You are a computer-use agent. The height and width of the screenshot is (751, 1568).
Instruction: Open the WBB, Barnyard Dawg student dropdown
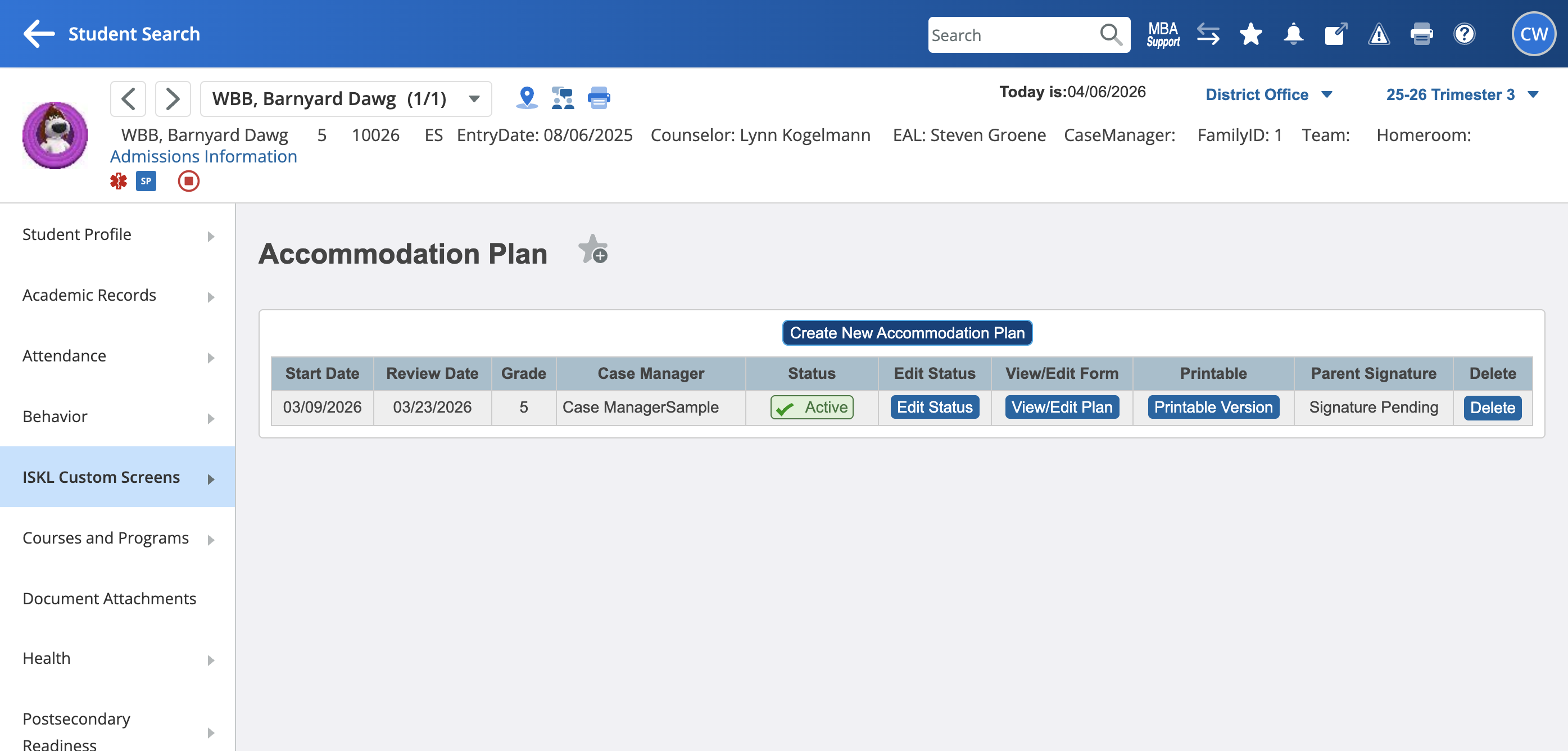(346, 98)
